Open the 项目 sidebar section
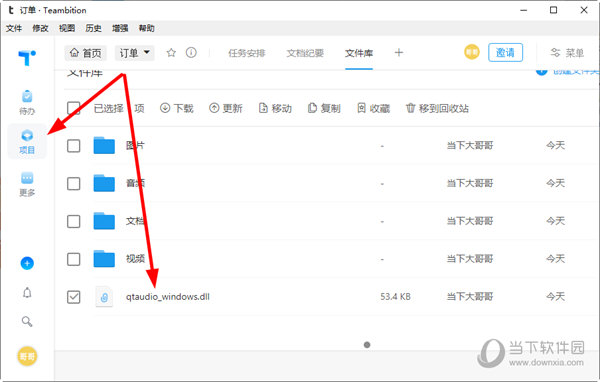The width and height of the screenshot is (600, 382). tap(27, 142)
